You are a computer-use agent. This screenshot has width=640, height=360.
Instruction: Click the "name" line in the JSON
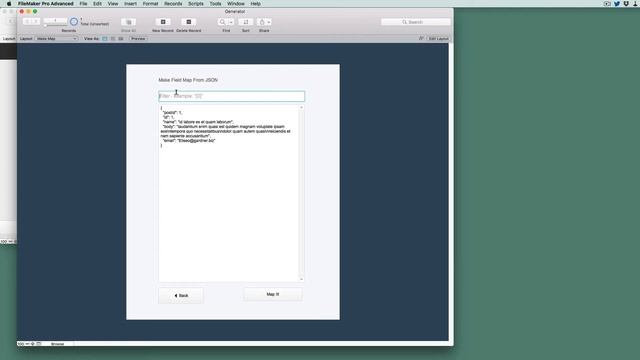pos(198,122)
